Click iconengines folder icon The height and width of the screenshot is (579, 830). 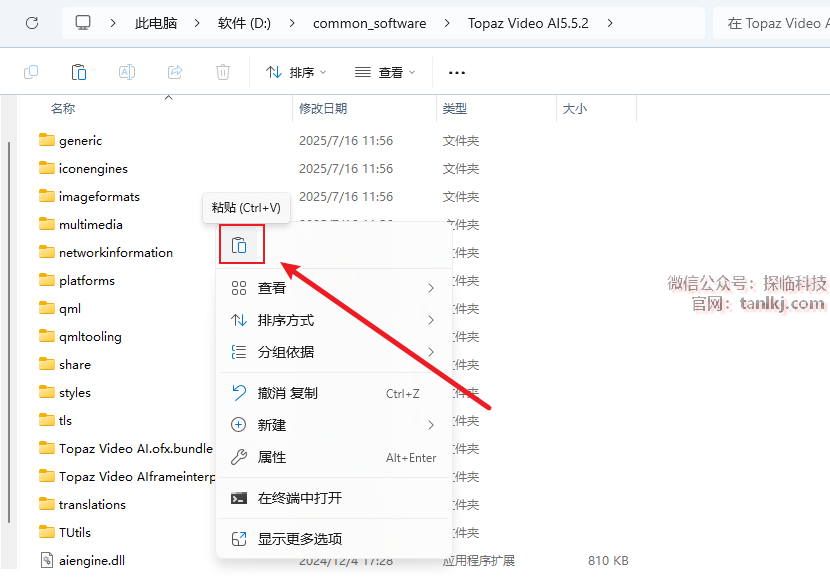click(47, 168)
